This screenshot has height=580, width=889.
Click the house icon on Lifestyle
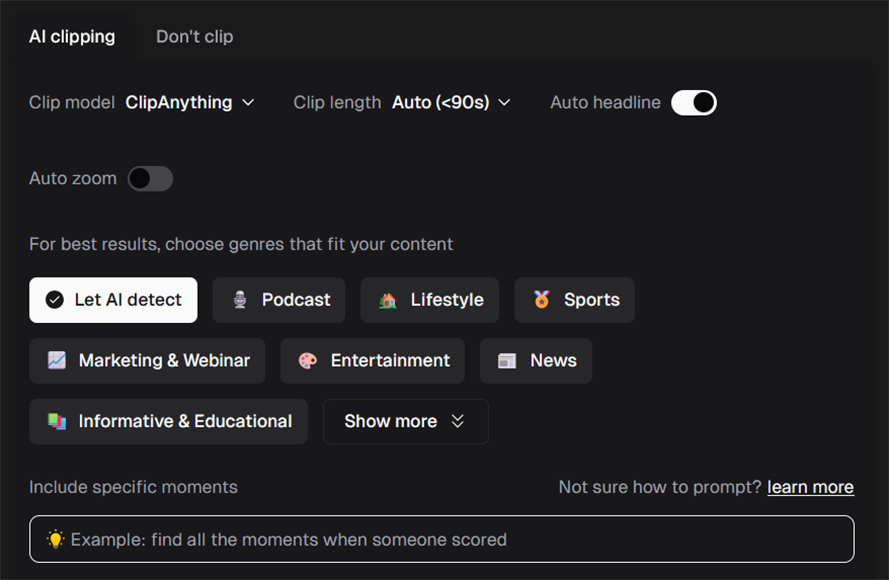(388, 300)
